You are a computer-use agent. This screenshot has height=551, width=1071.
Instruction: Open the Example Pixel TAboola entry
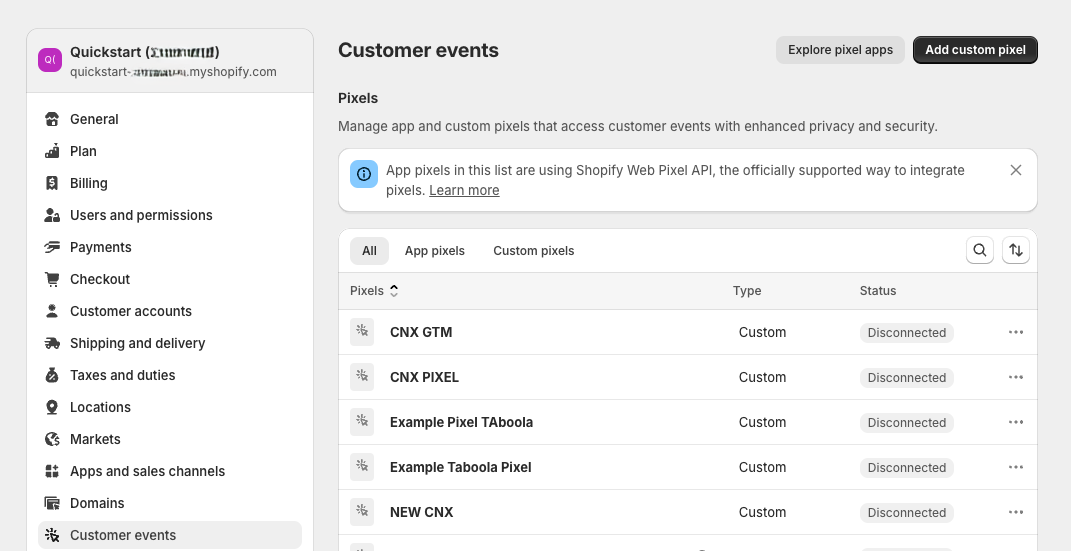(461, 423)
